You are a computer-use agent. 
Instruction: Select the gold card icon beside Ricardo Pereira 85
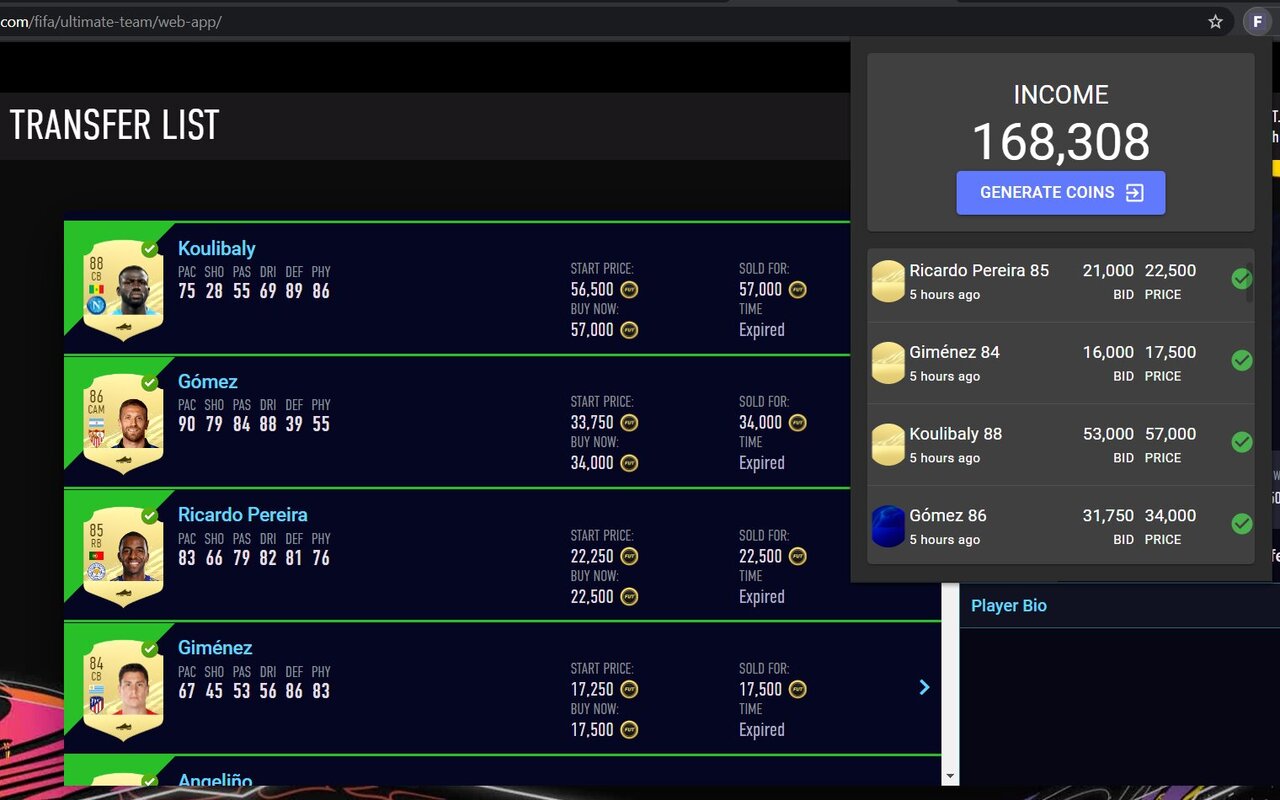click(x=888, y=281)
